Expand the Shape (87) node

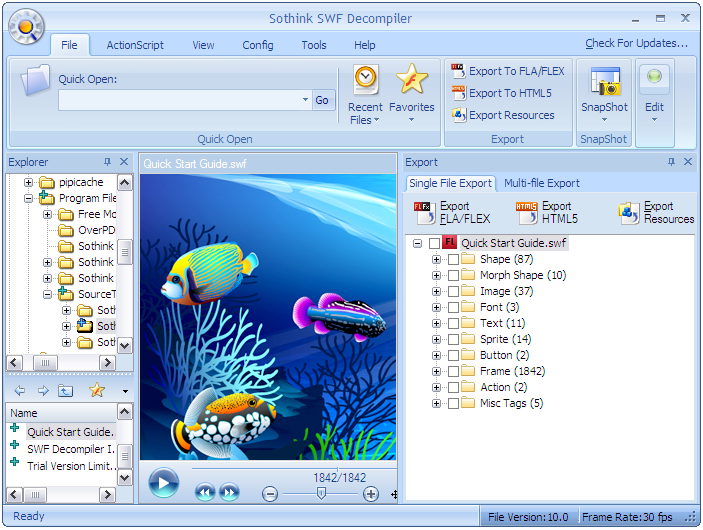[436, 260]
